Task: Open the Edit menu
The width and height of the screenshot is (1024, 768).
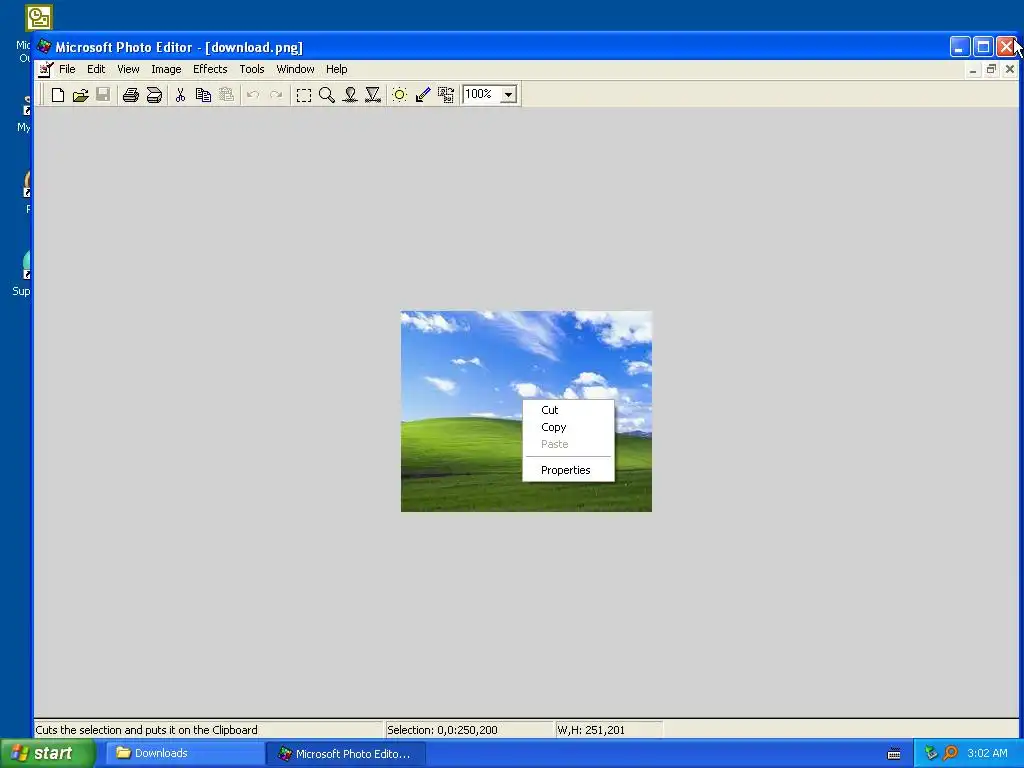Action: [96, 69]
